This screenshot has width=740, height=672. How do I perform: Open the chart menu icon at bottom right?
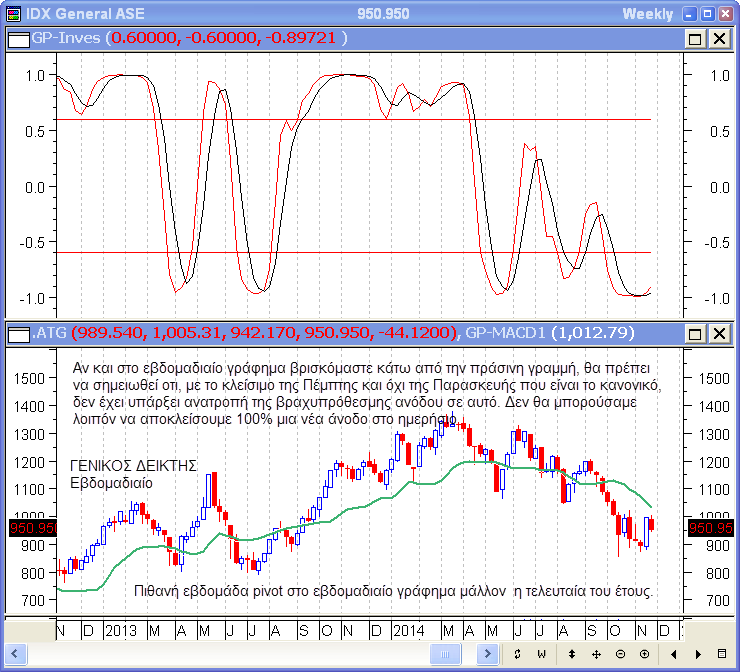pyautogui.click(x=723, y=653)
